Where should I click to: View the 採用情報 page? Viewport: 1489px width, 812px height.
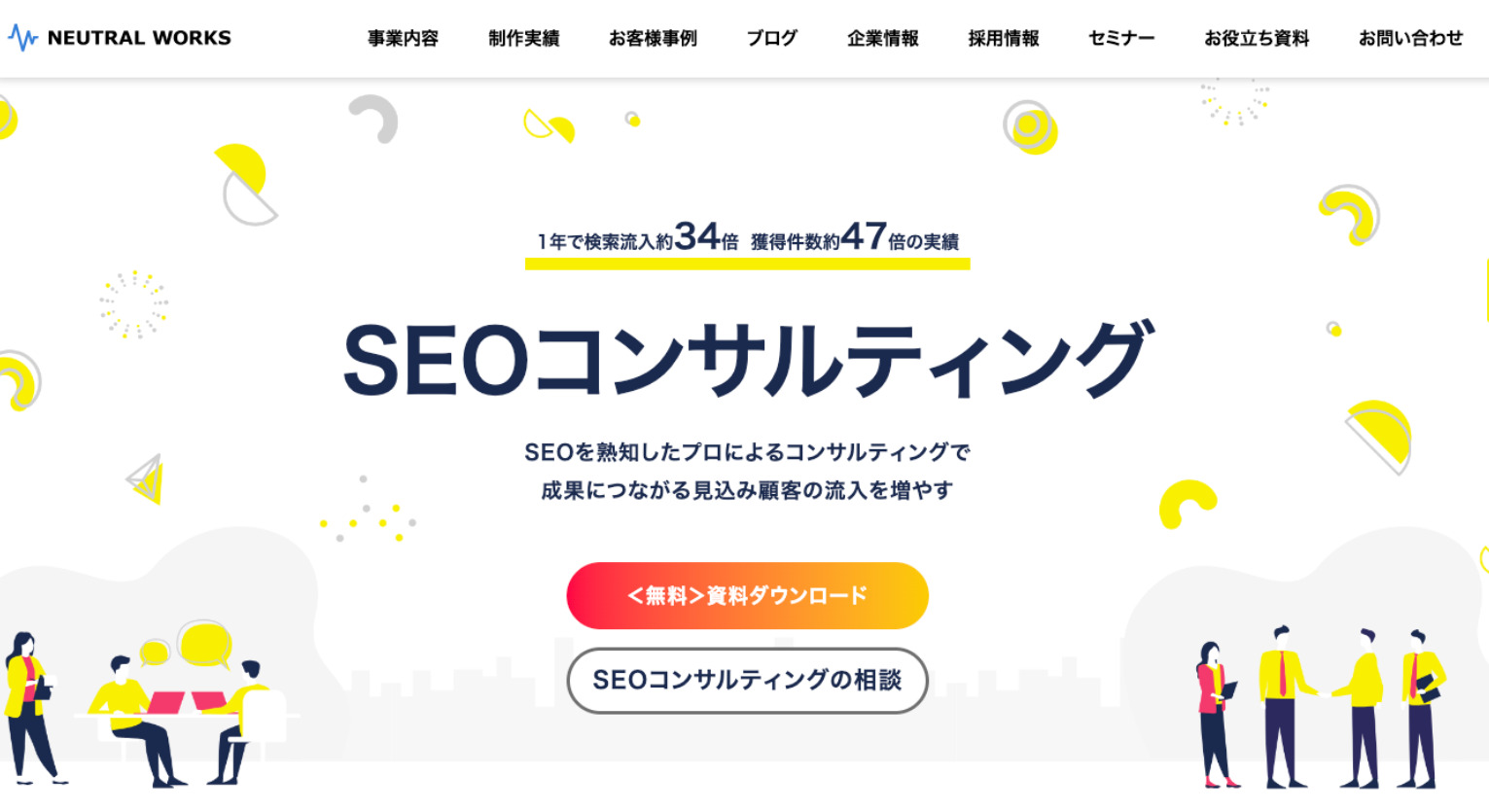click(x=1003, y=38)
